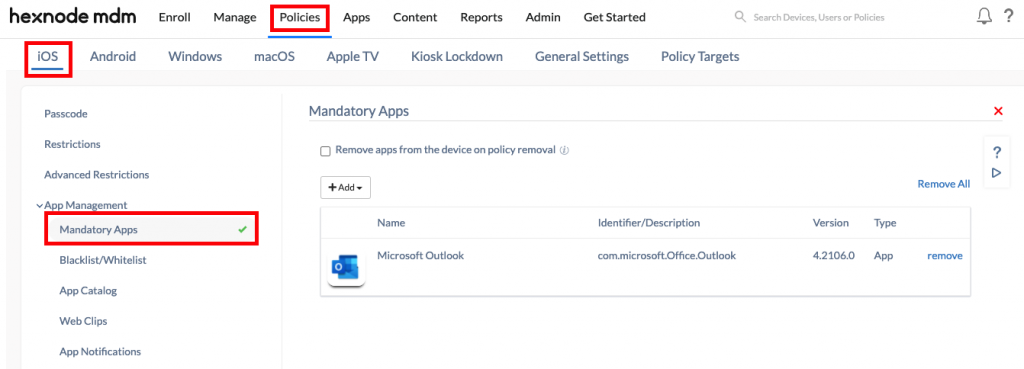1024x369 pixels.
Task: Open the Policies menu
Action: pos(300,18)
